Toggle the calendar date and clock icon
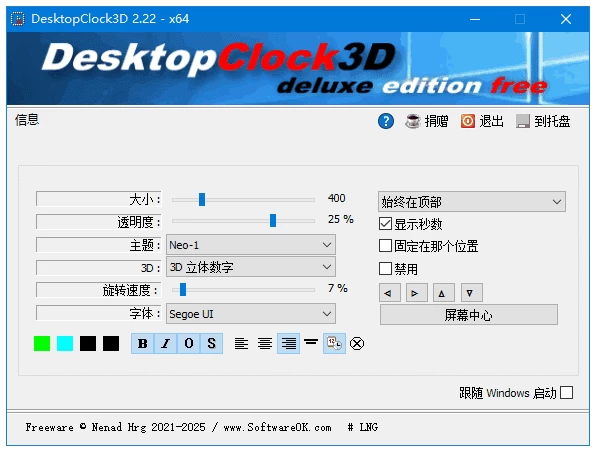This screenshot has height=451, width=595. tap(334, 344)
